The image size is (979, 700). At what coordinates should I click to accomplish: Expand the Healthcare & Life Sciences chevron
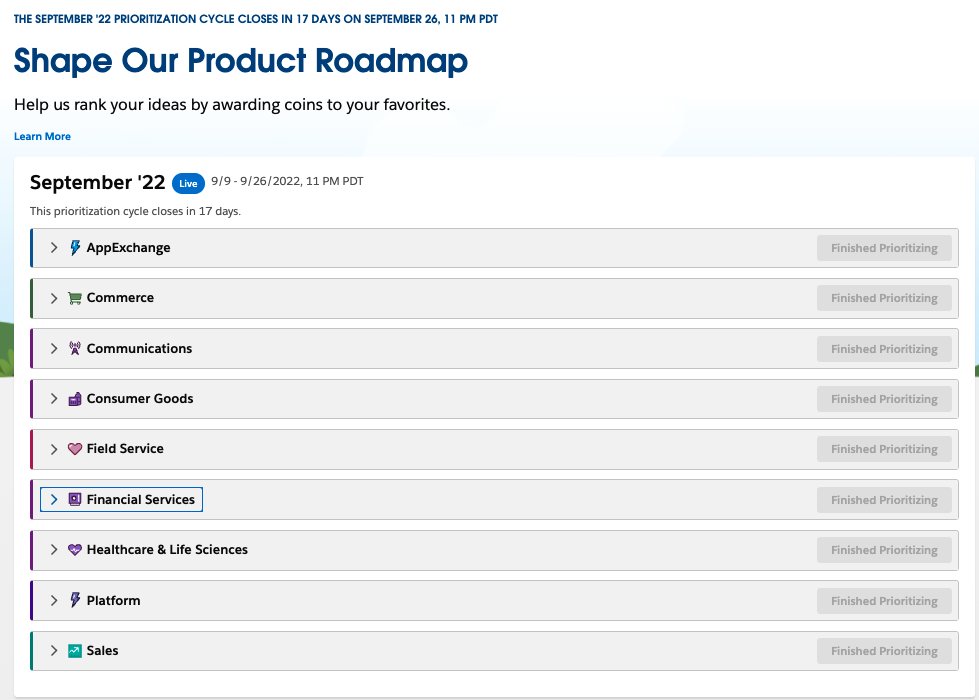click(x=54, y=550)
